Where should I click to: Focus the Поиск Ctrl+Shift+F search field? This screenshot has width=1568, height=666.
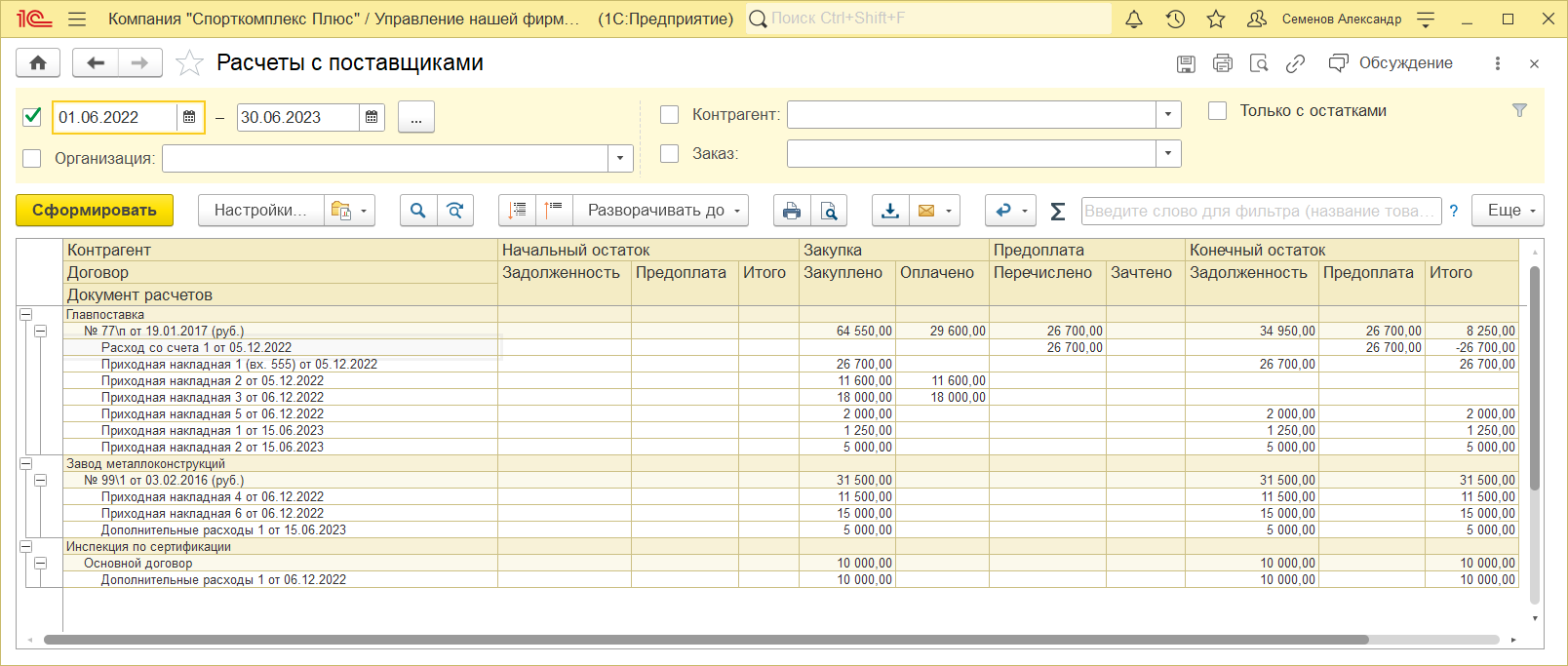tap(929, 19)
